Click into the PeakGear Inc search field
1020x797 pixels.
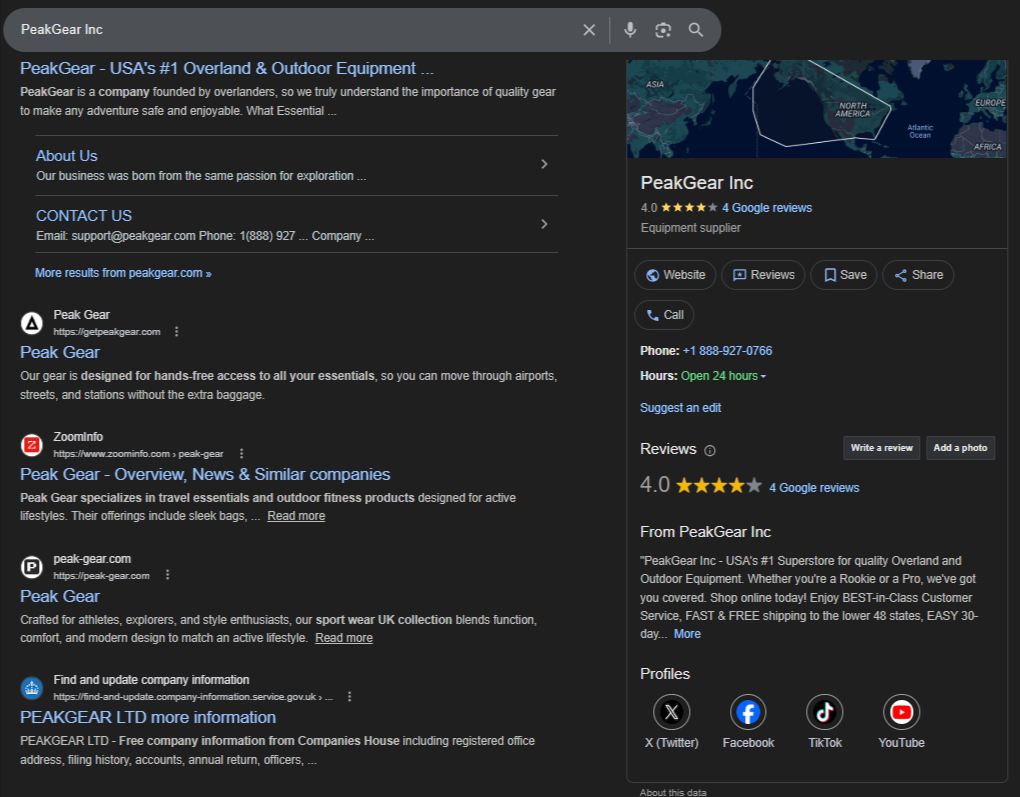293,30
